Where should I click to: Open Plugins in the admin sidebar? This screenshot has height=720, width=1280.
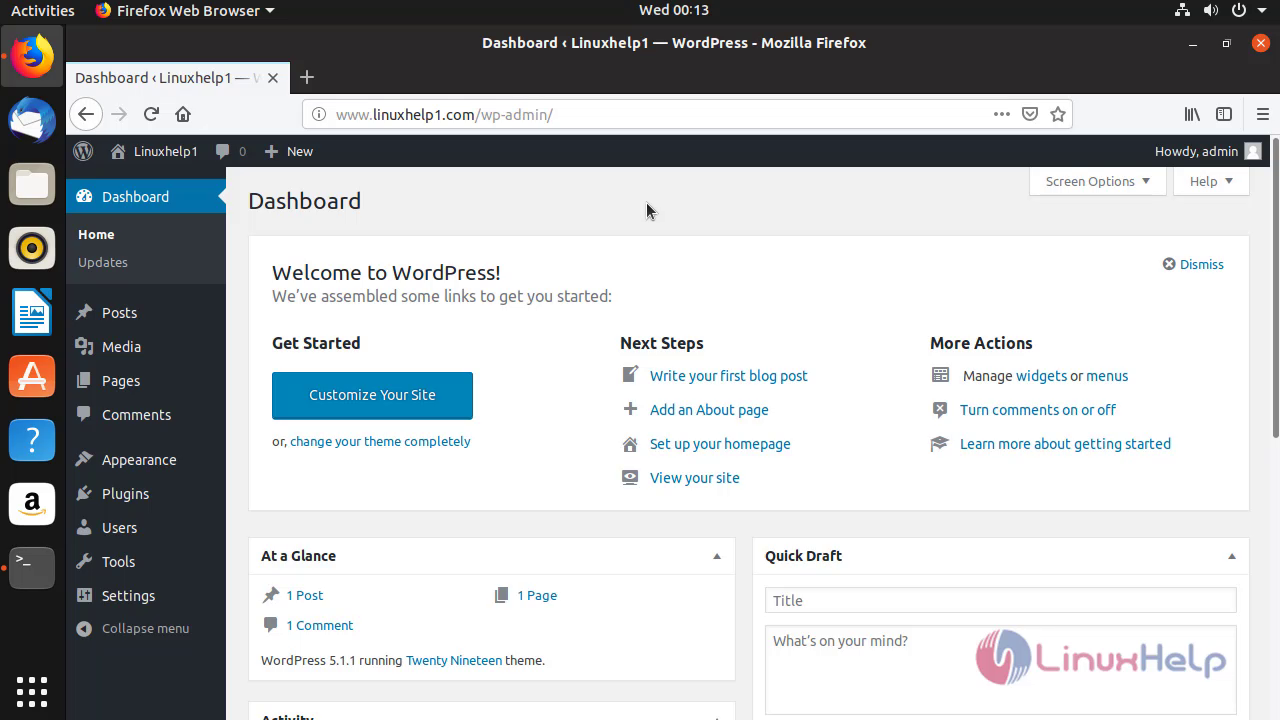(146, 494)
